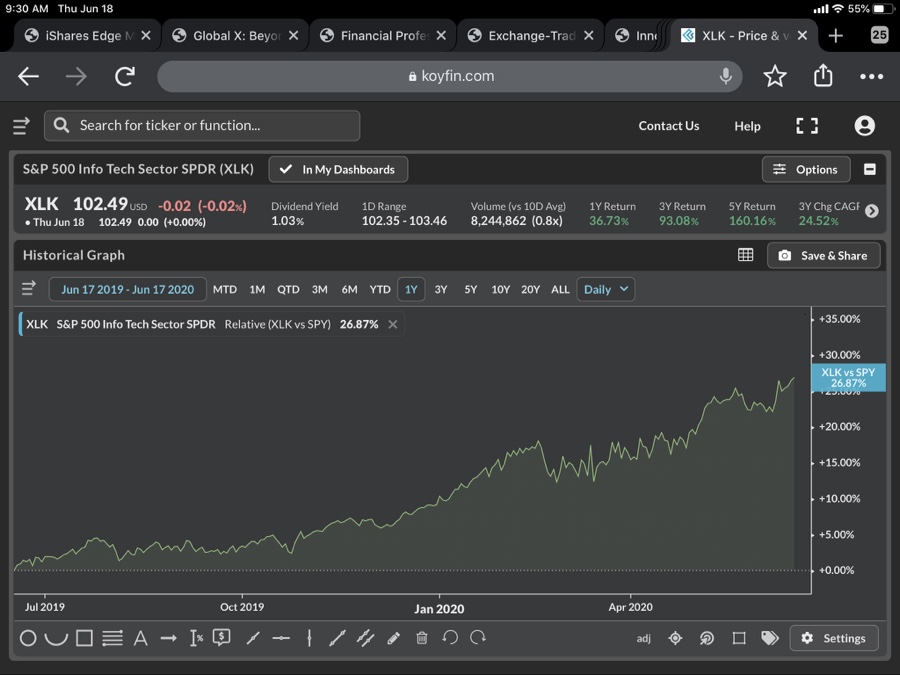
Task: Select the 1M range
Action: (257, 289)
